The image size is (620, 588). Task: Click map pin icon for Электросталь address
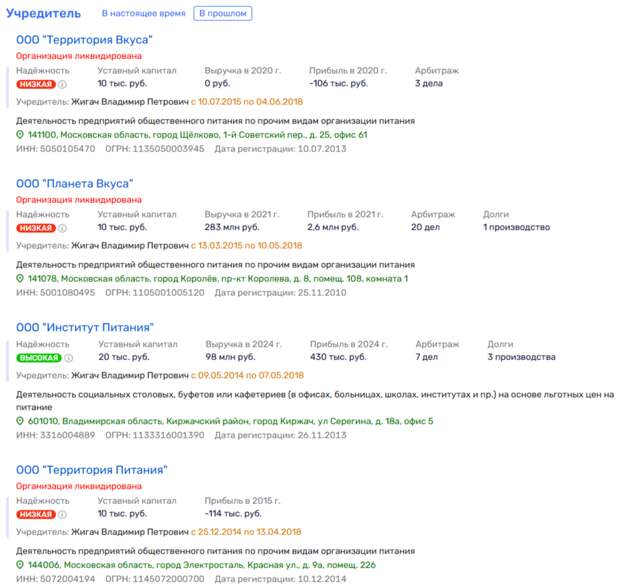pyautogui.click(x=21, y=564)
